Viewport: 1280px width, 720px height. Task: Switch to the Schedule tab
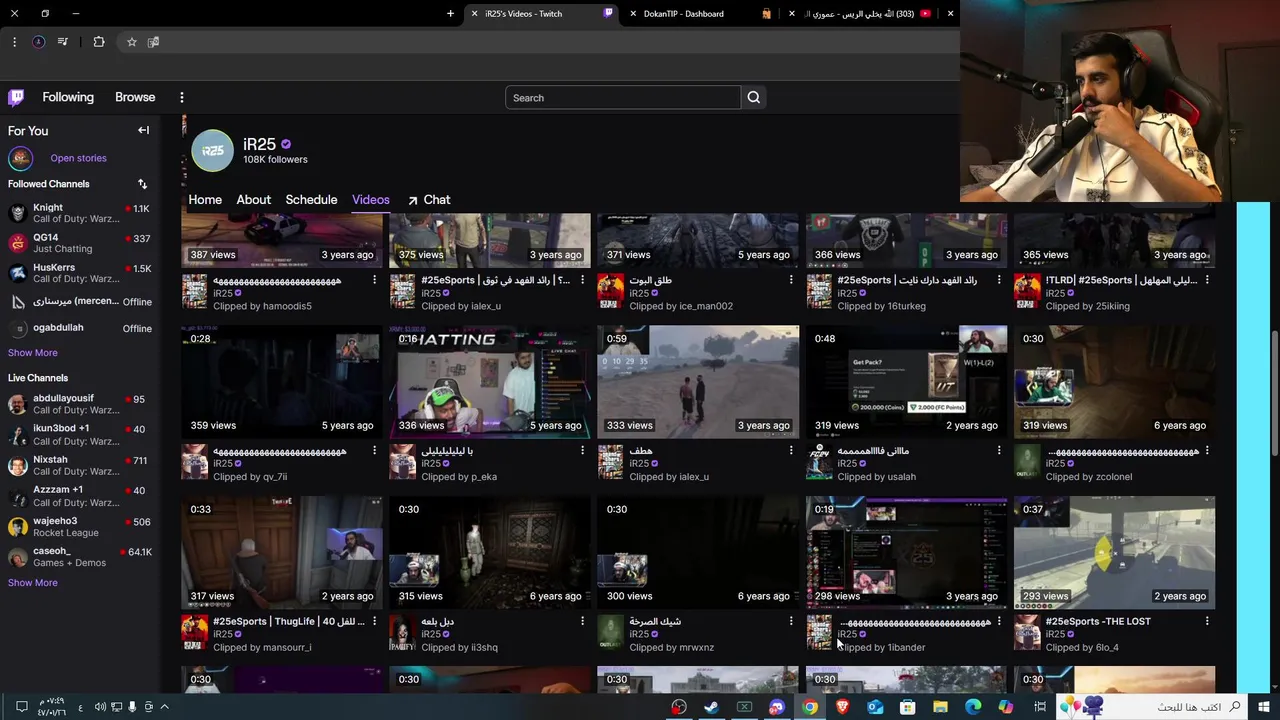coord(311,200)
